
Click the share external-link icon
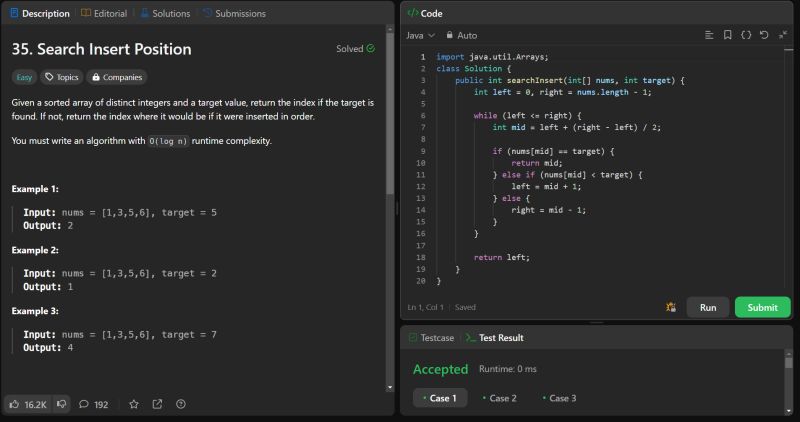click(x=157, y=404)
